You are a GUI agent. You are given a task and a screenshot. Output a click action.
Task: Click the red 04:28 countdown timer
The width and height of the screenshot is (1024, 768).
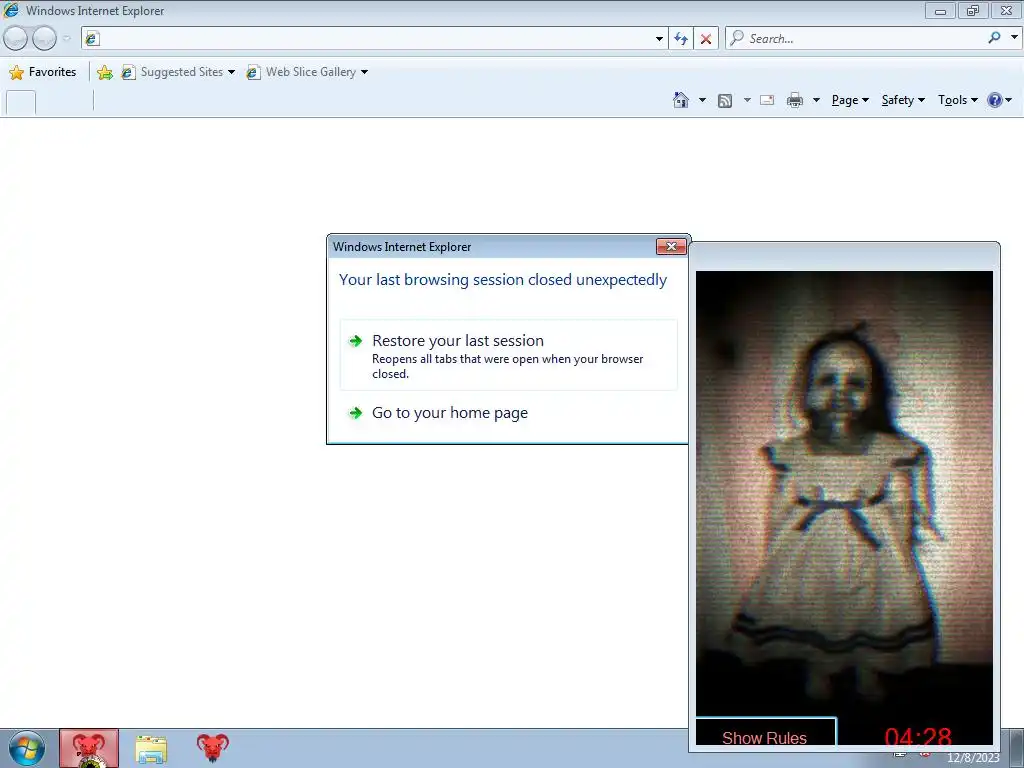click(918, 737)
